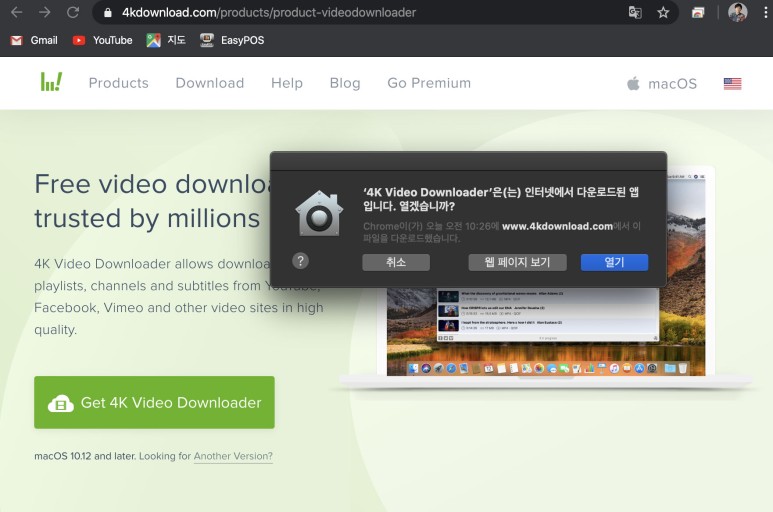Open Chrome three-dot menu
This screenshot has width=773, height=512.
(x=765, y=12)
